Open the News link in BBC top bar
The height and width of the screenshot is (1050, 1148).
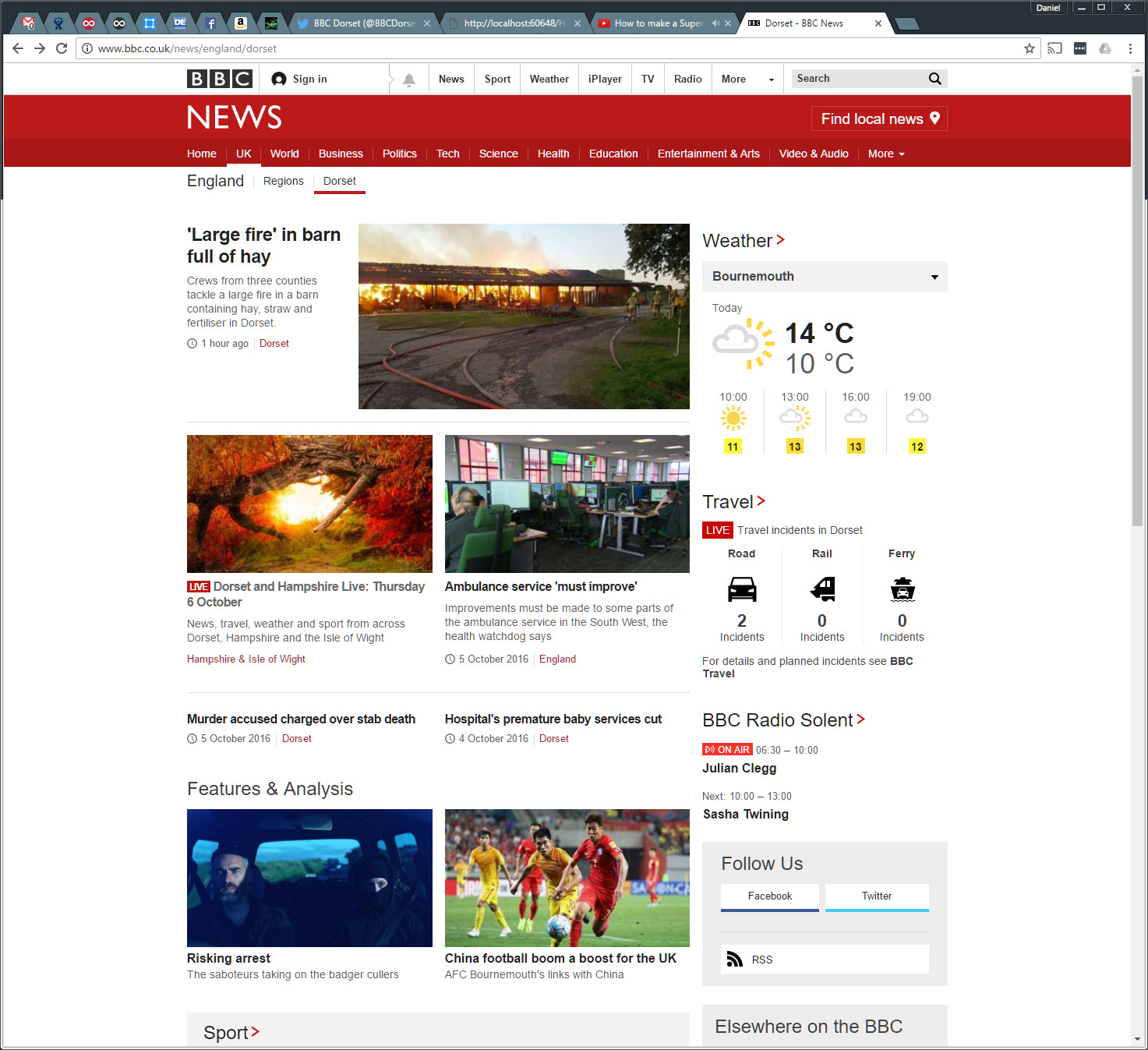(x=451, y=79)
